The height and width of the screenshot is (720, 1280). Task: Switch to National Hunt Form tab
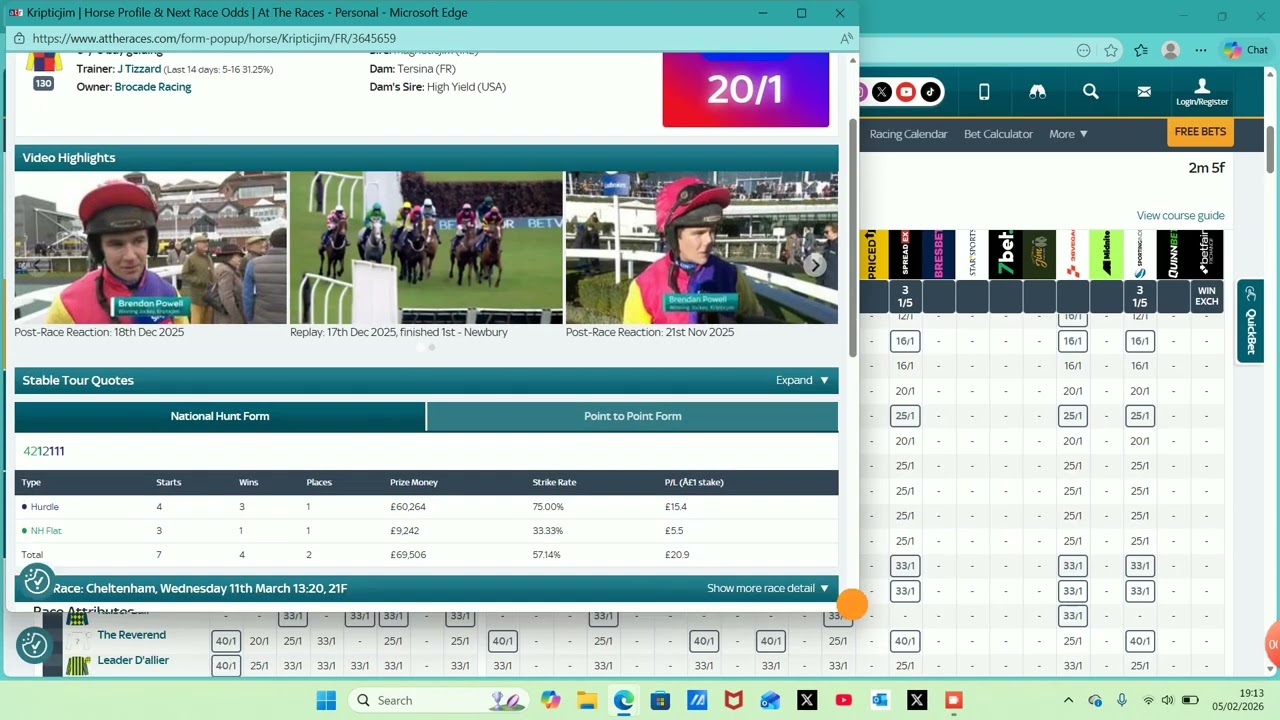click(x=220, y=416)
